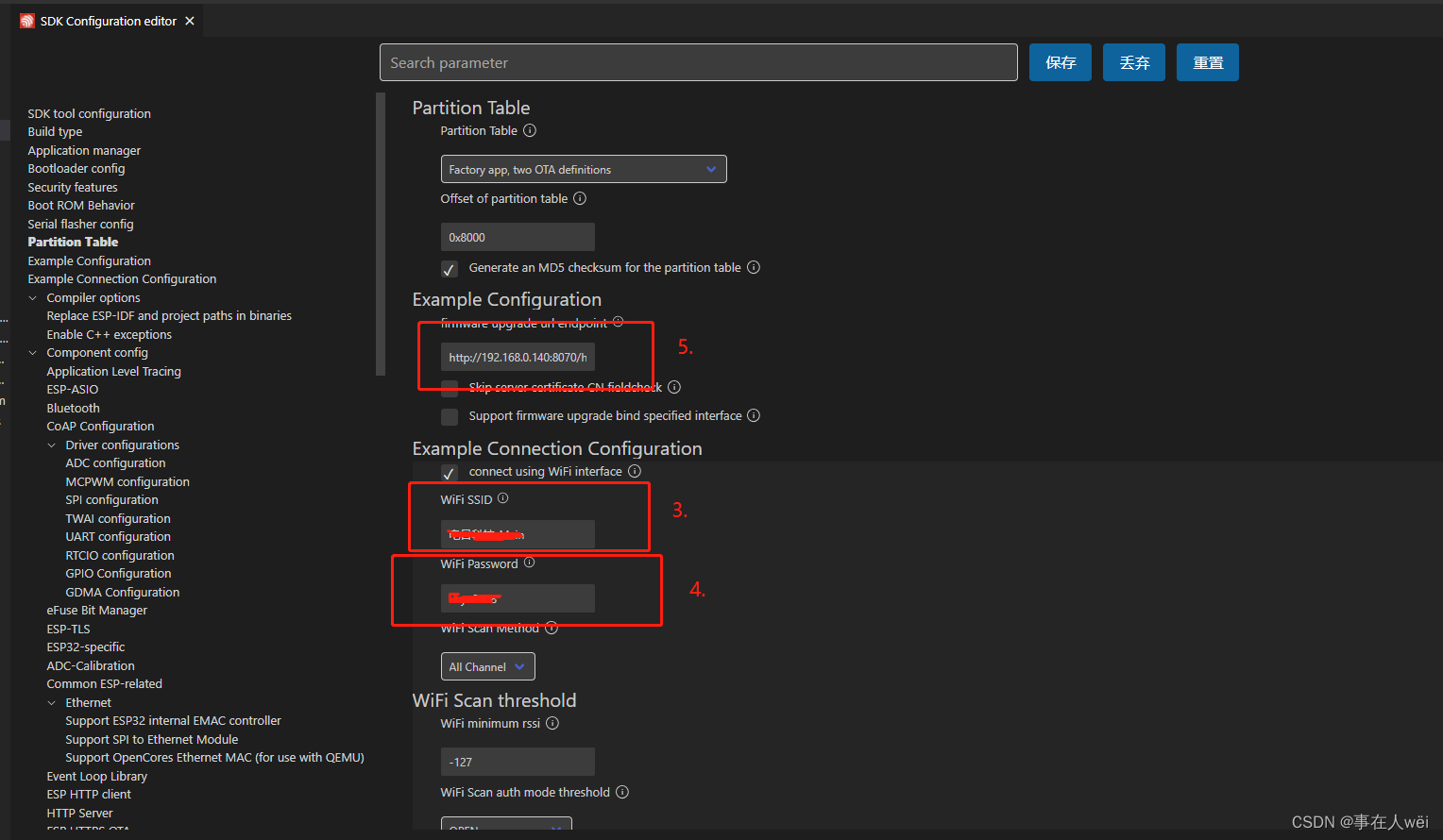The width and height of the screenshot is (1443, 840).
Task: Select Partition Table in sidebar
Action: click(73, 242)
